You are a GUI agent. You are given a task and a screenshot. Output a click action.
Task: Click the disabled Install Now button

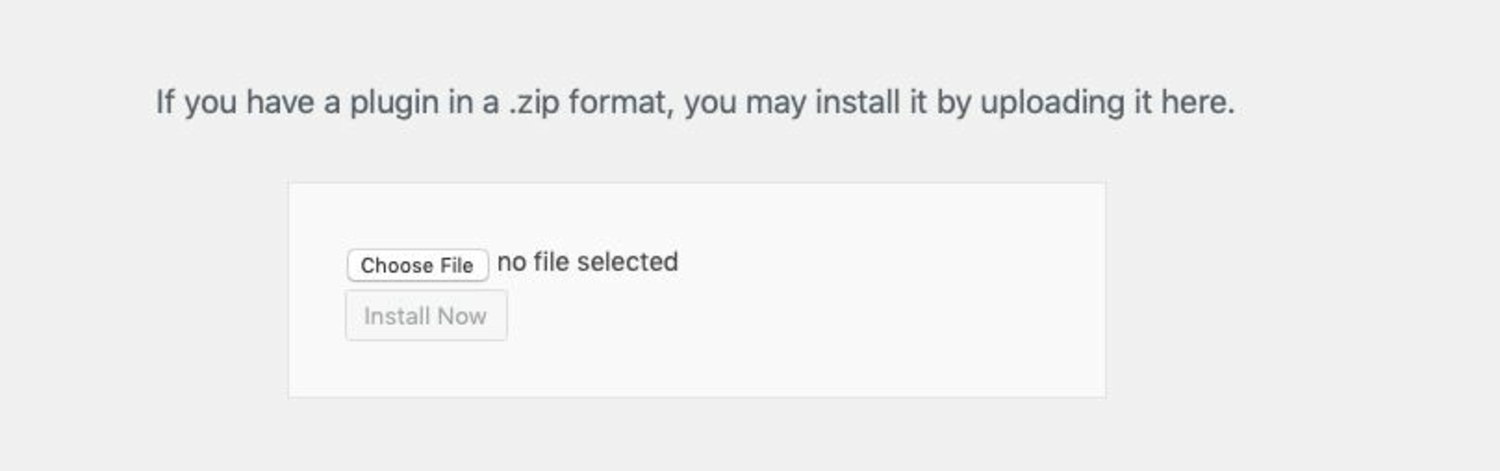tap(426, 316)
